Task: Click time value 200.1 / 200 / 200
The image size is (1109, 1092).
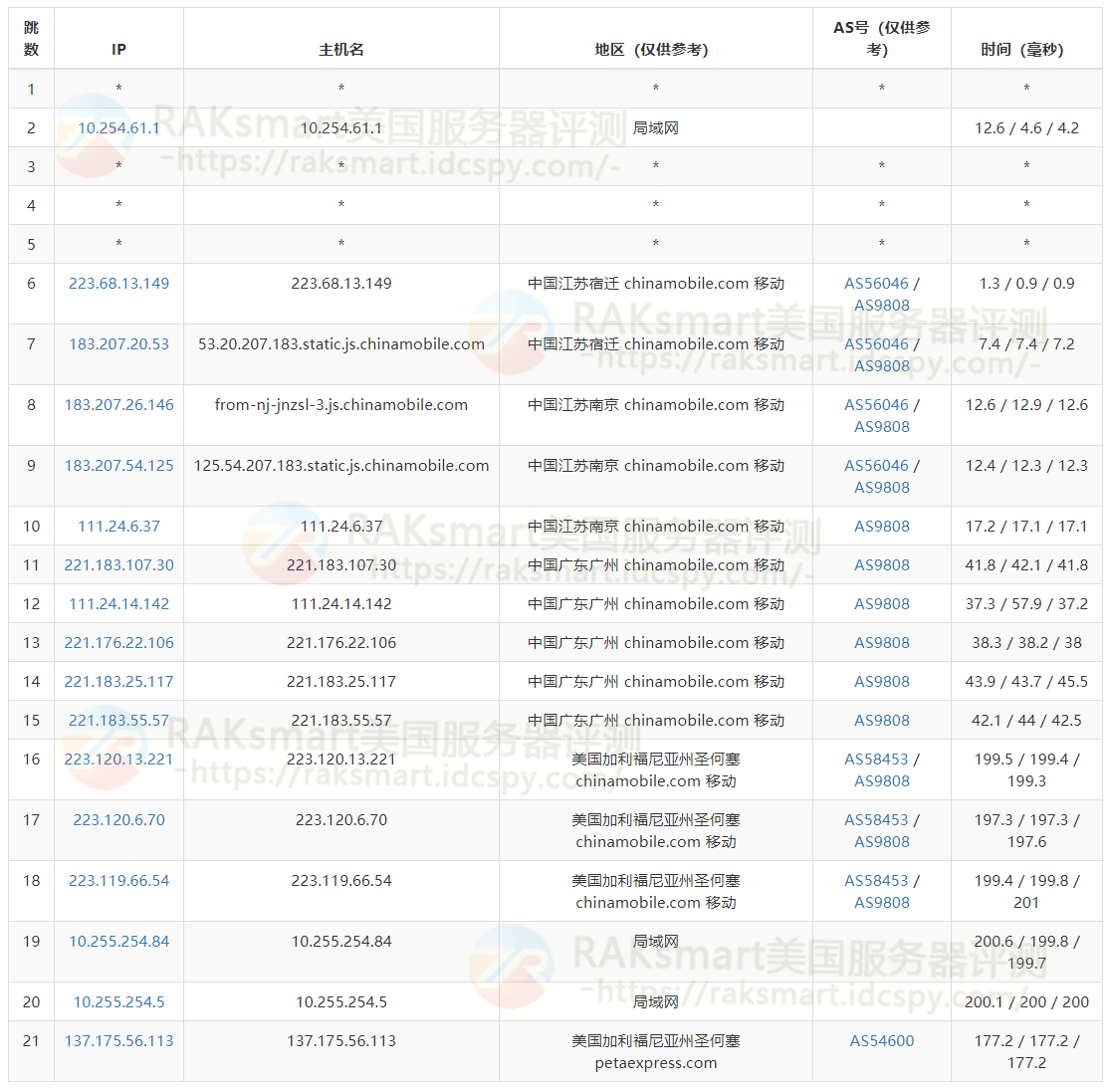Action: [x=1027, y=1002]
